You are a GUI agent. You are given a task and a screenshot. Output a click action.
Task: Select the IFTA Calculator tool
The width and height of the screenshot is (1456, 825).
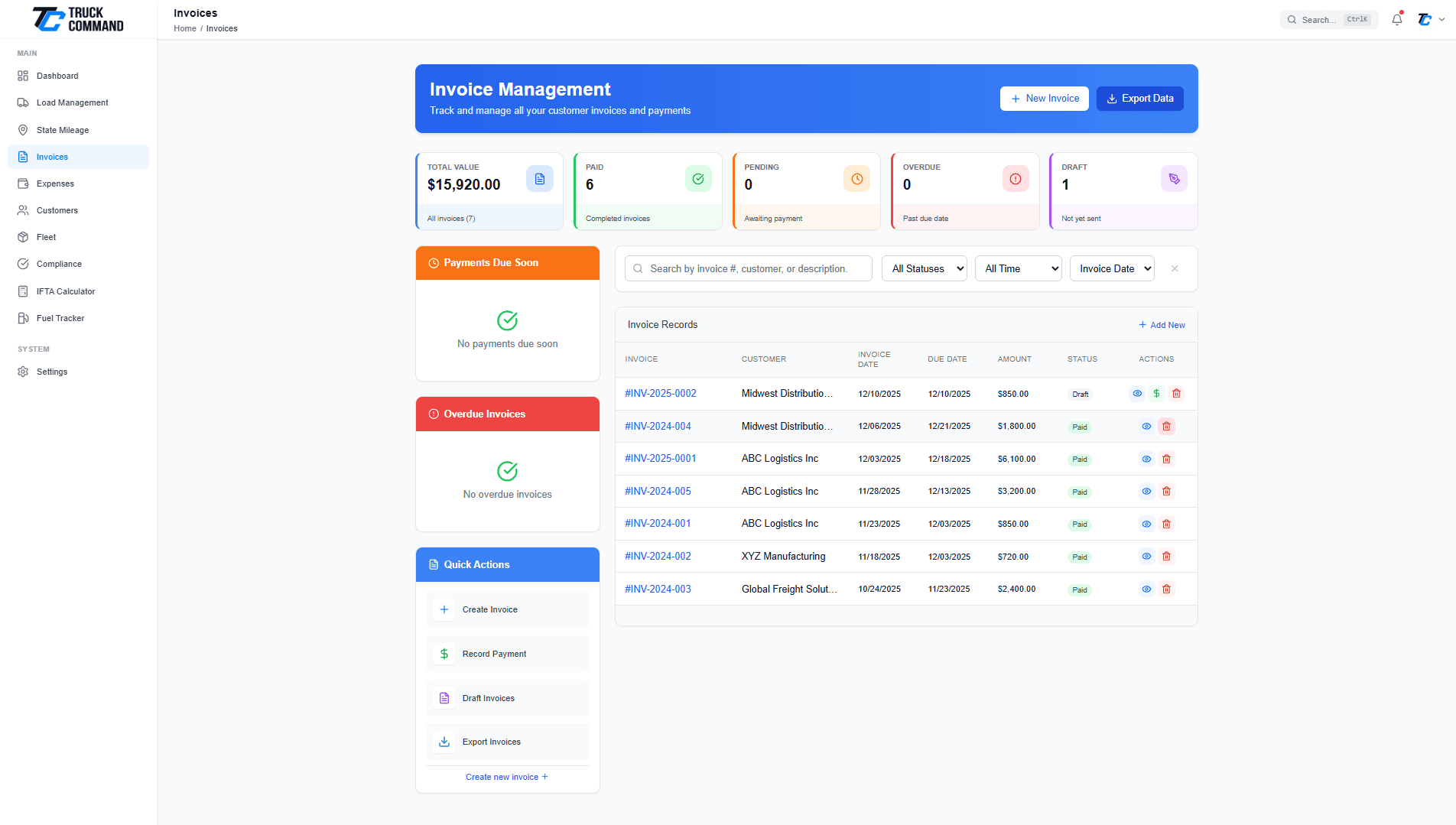tap(64, 291)
